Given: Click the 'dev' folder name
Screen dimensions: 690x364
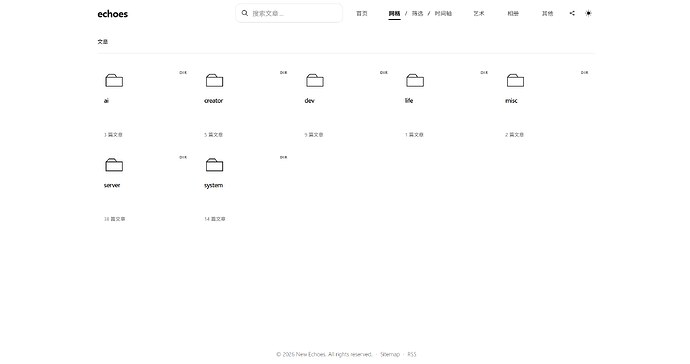Looking at the screenshot, I should coord(309,101).
